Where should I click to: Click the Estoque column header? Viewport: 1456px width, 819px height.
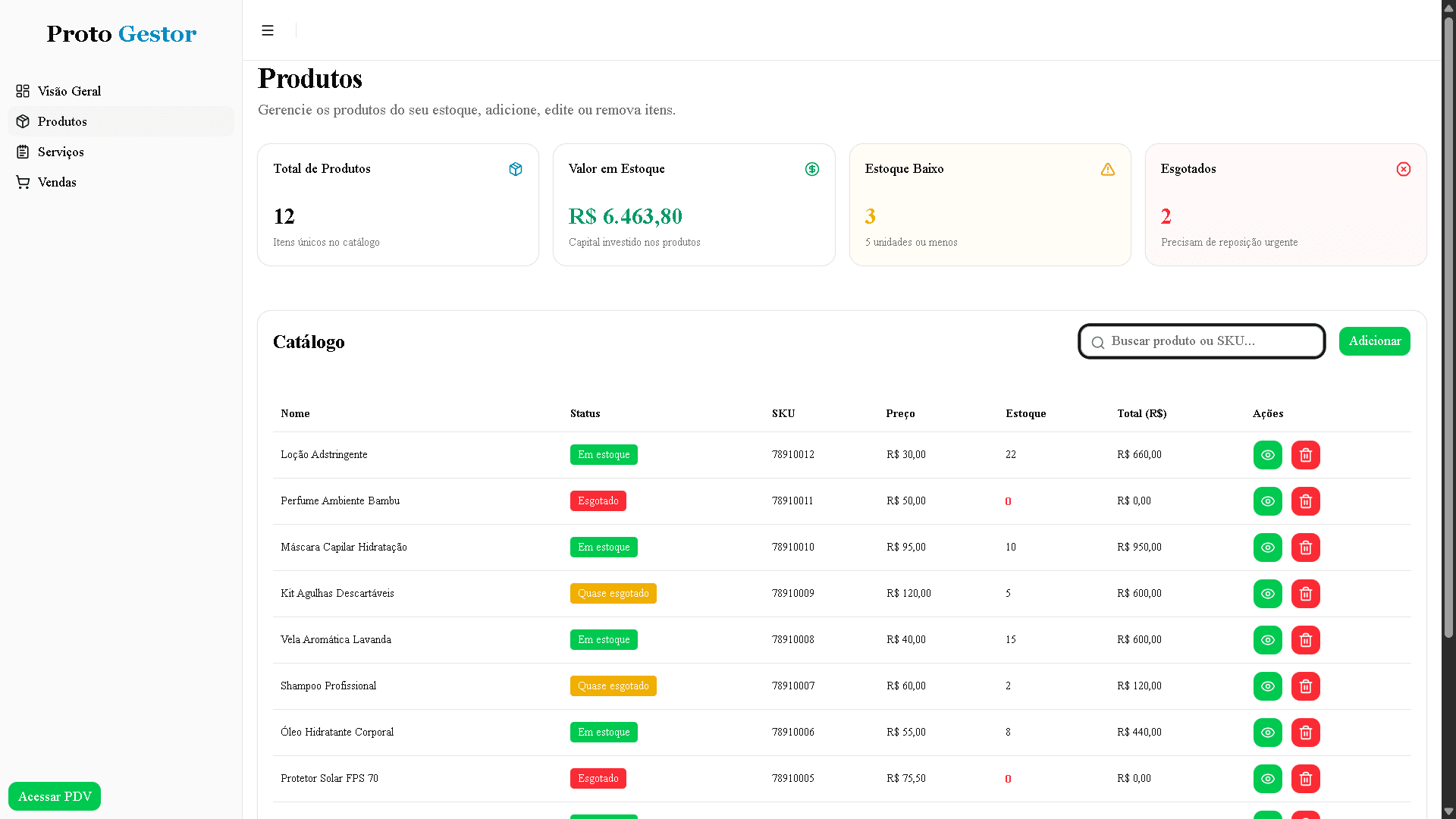point(1025,413)
